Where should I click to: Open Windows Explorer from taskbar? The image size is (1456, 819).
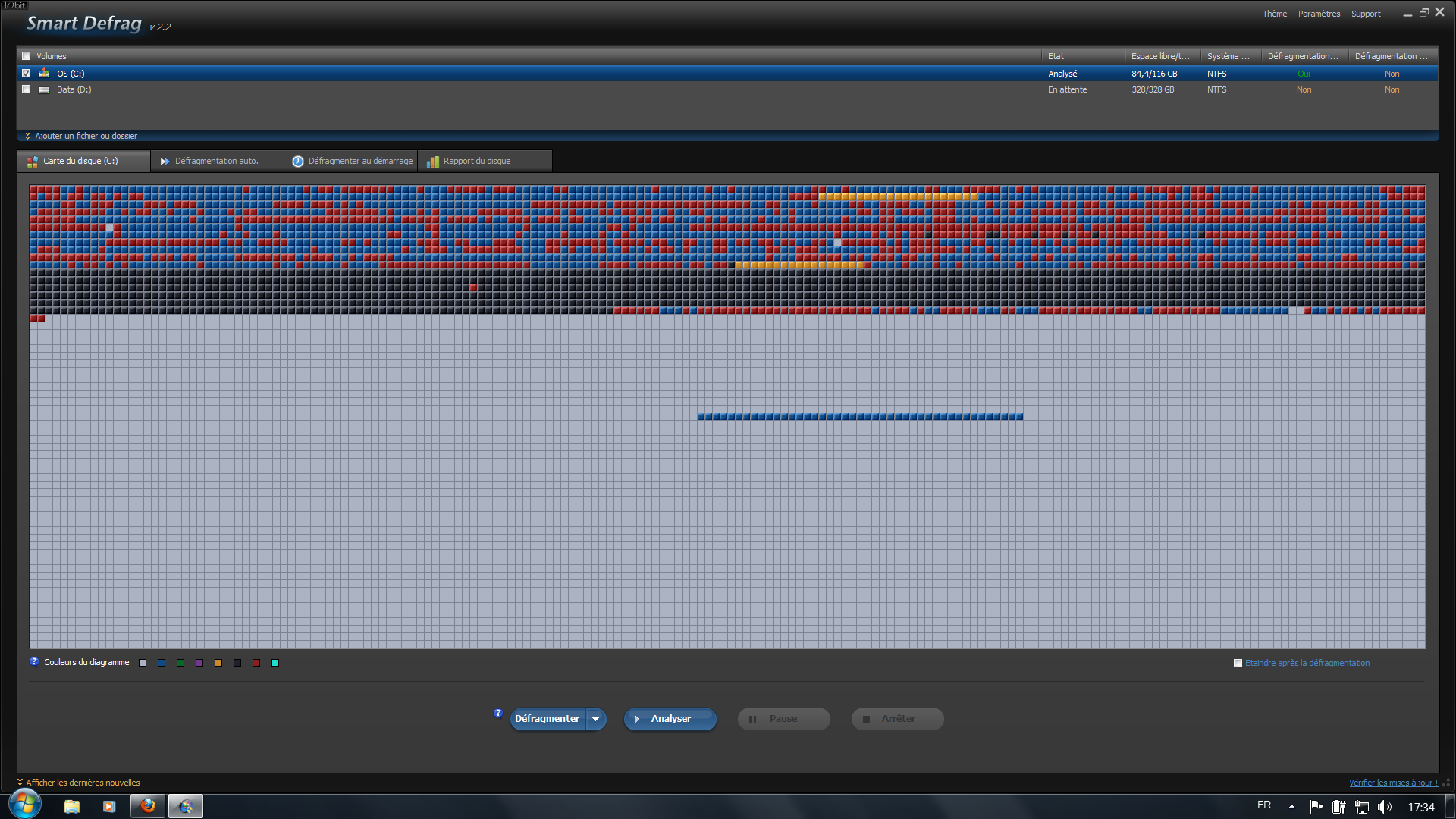coord(72,806)
